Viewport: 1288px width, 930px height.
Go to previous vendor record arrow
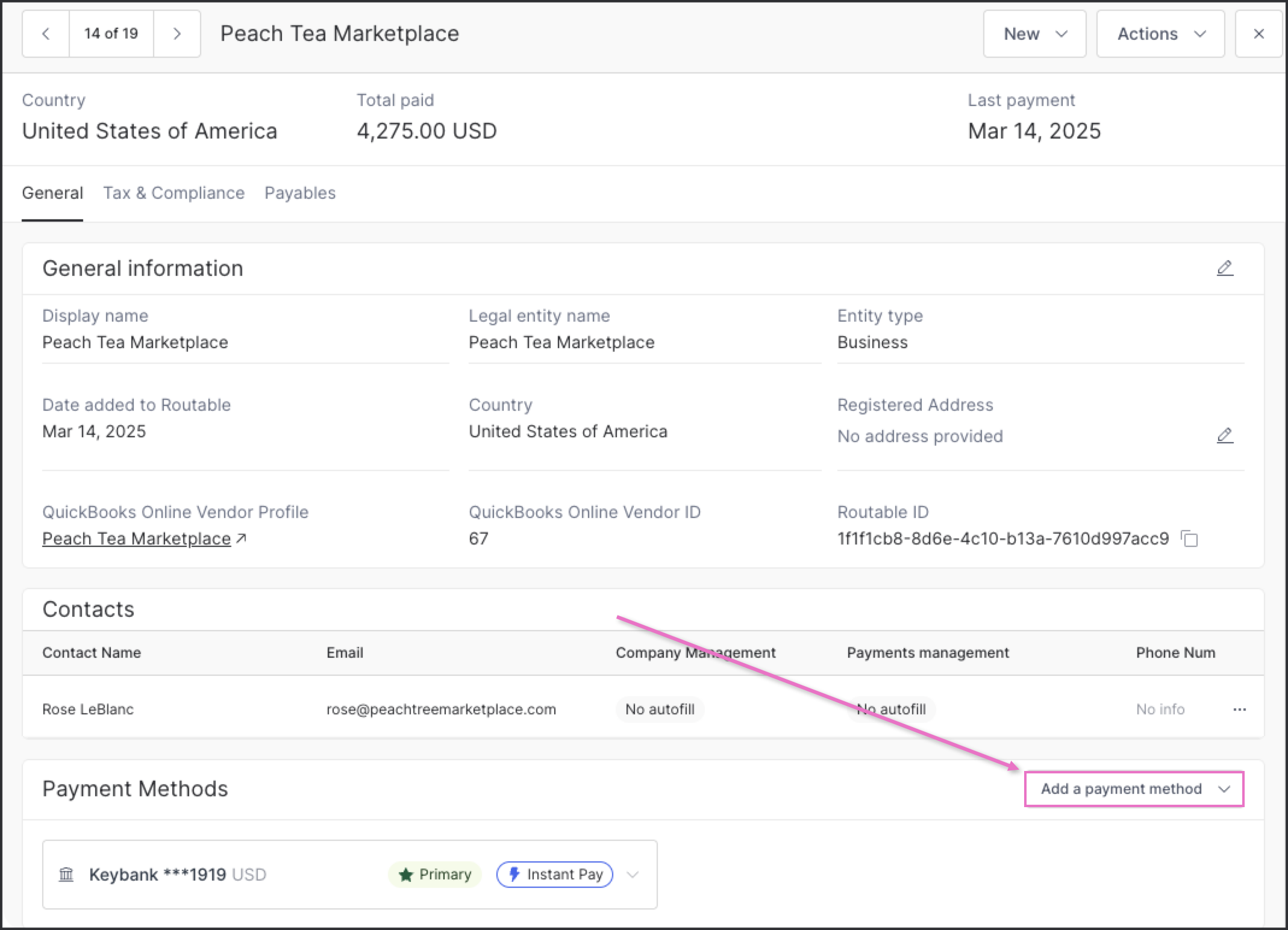(x=46, y=34)
